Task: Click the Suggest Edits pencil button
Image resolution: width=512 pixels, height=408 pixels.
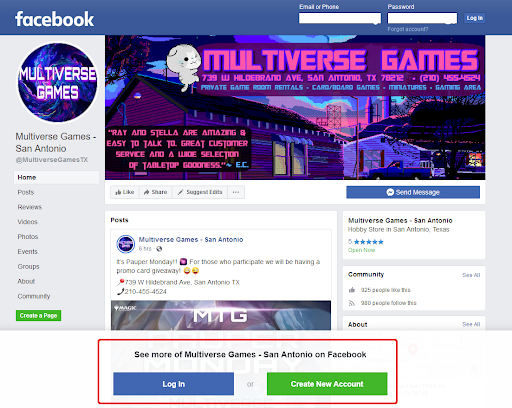Action: 200,192
